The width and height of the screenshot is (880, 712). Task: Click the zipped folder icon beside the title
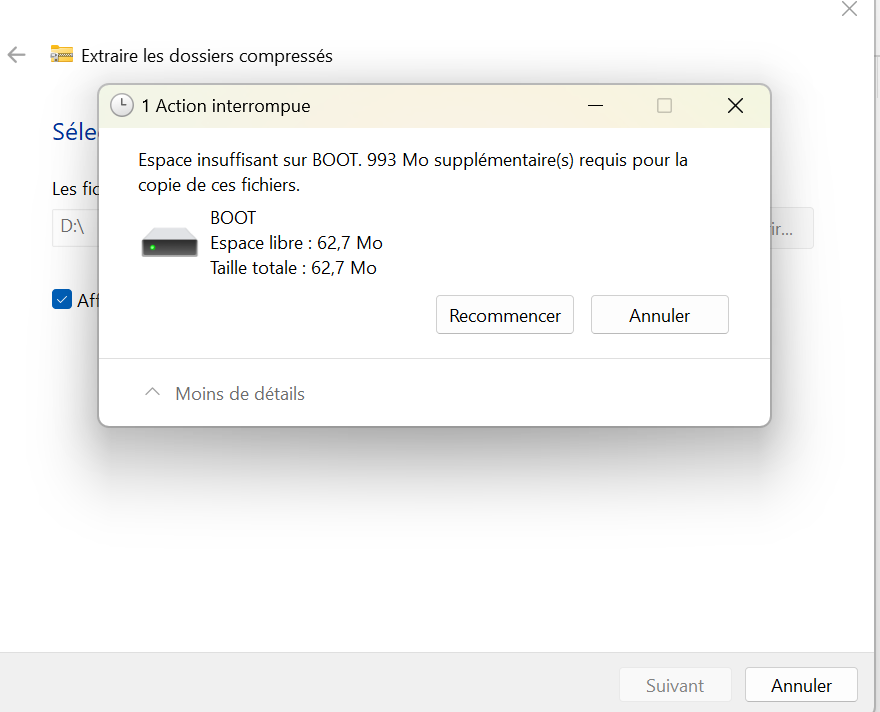[62, 54]
